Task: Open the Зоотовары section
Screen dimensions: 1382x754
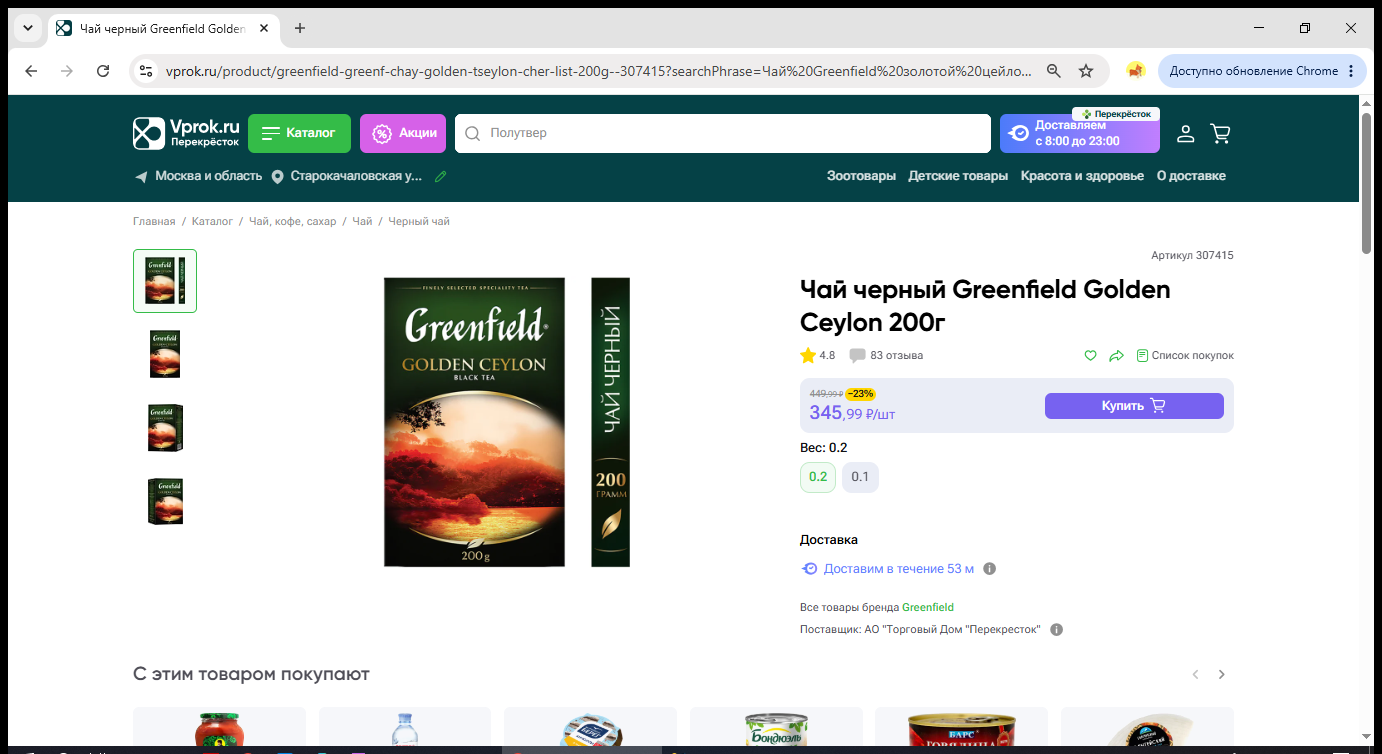Action: point(861,176)
